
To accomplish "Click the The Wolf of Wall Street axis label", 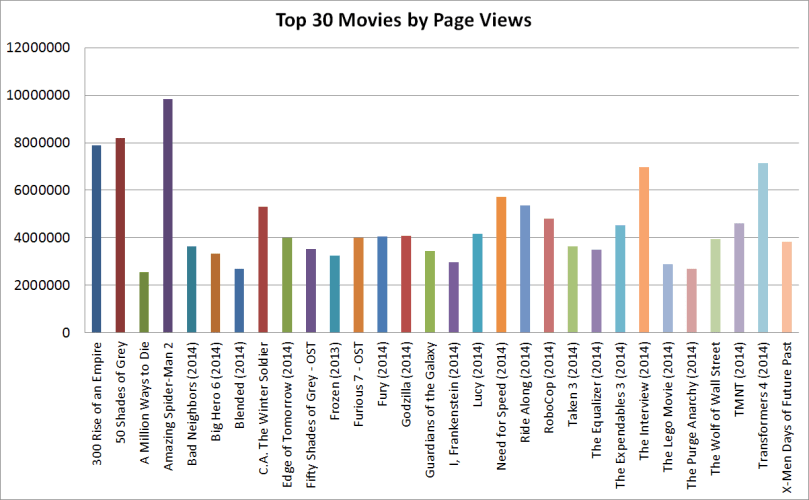I will tap(716, 408).
